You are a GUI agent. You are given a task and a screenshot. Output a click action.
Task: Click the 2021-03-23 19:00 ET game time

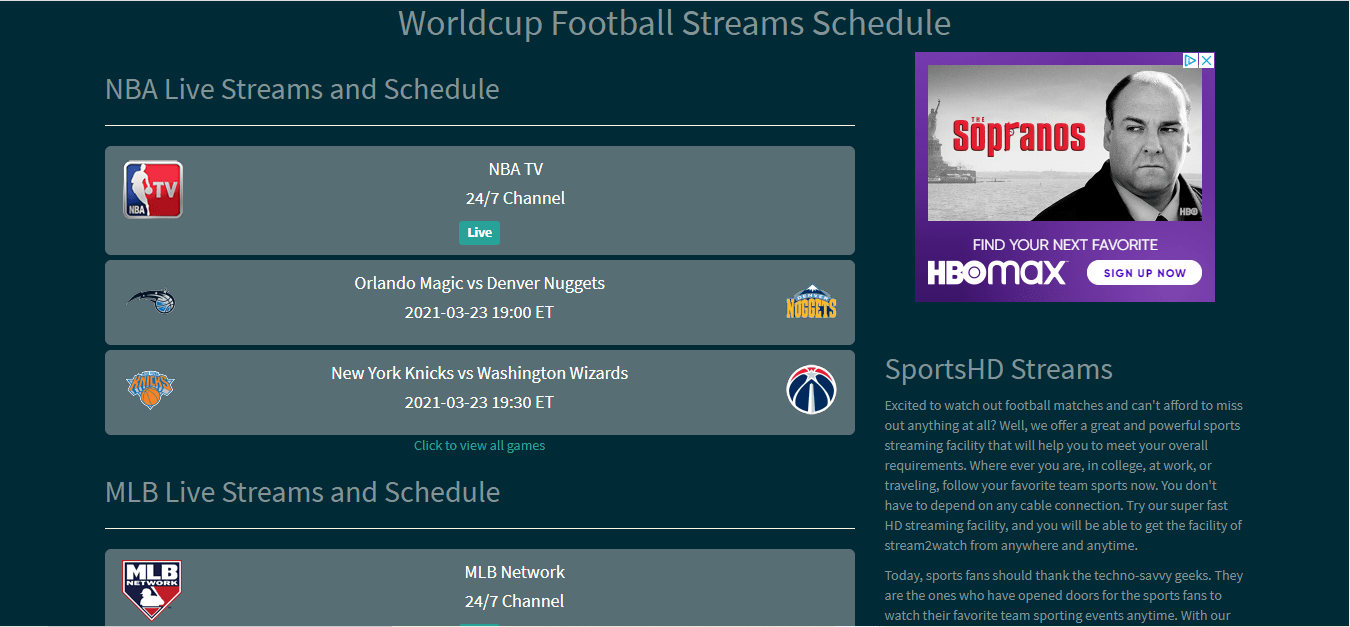(479, 312)
